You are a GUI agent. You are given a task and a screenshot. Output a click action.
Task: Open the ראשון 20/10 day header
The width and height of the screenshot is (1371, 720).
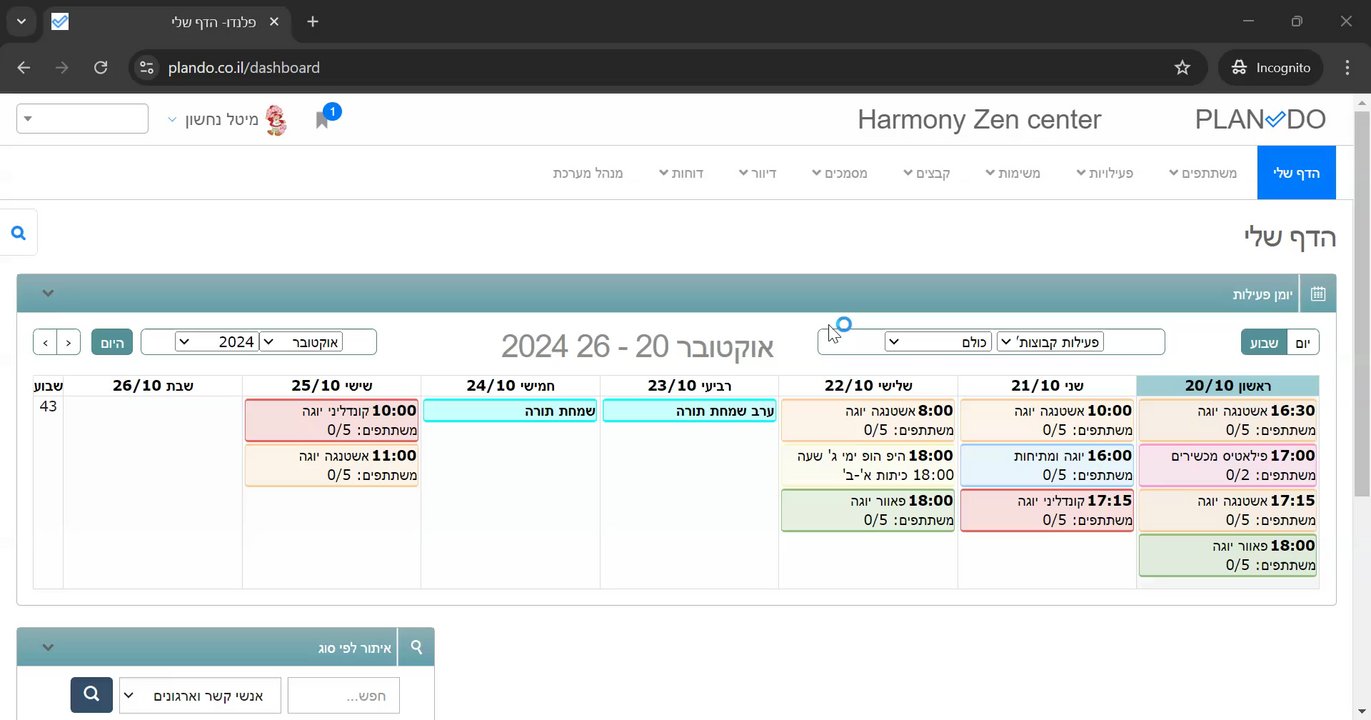1228,385
